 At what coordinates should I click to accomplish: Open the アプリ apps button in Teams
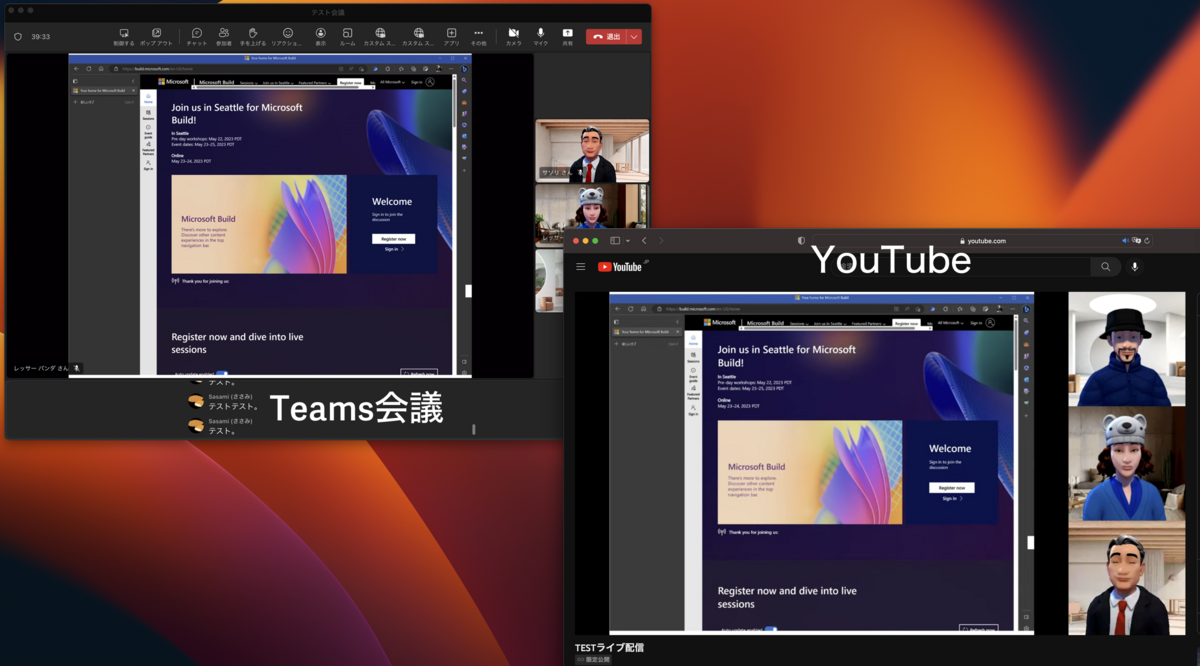(451, 37)
